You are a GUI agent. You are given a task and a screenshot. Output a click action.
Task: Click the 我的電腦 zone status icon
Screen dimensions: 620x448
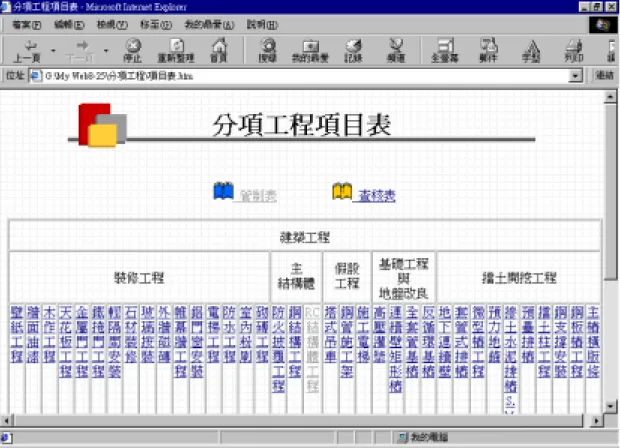click(403, 437)
